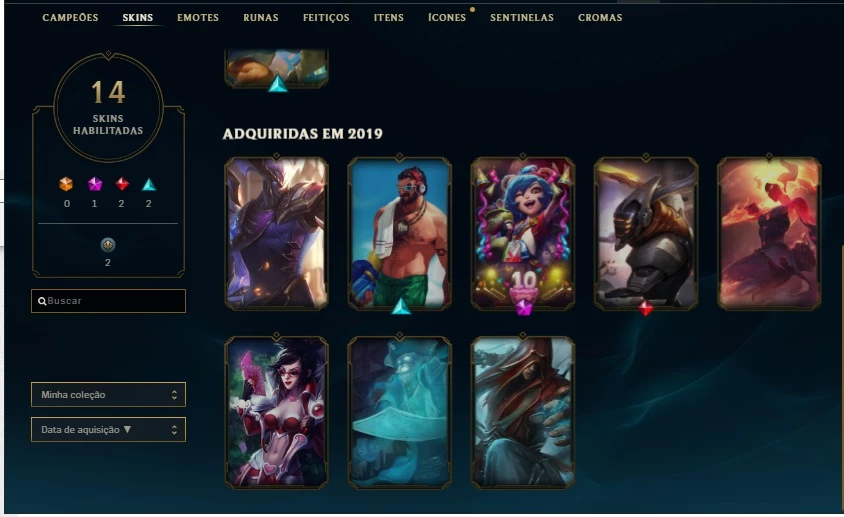Click the pink Mythic rarity gem icon

pos(95,185)
